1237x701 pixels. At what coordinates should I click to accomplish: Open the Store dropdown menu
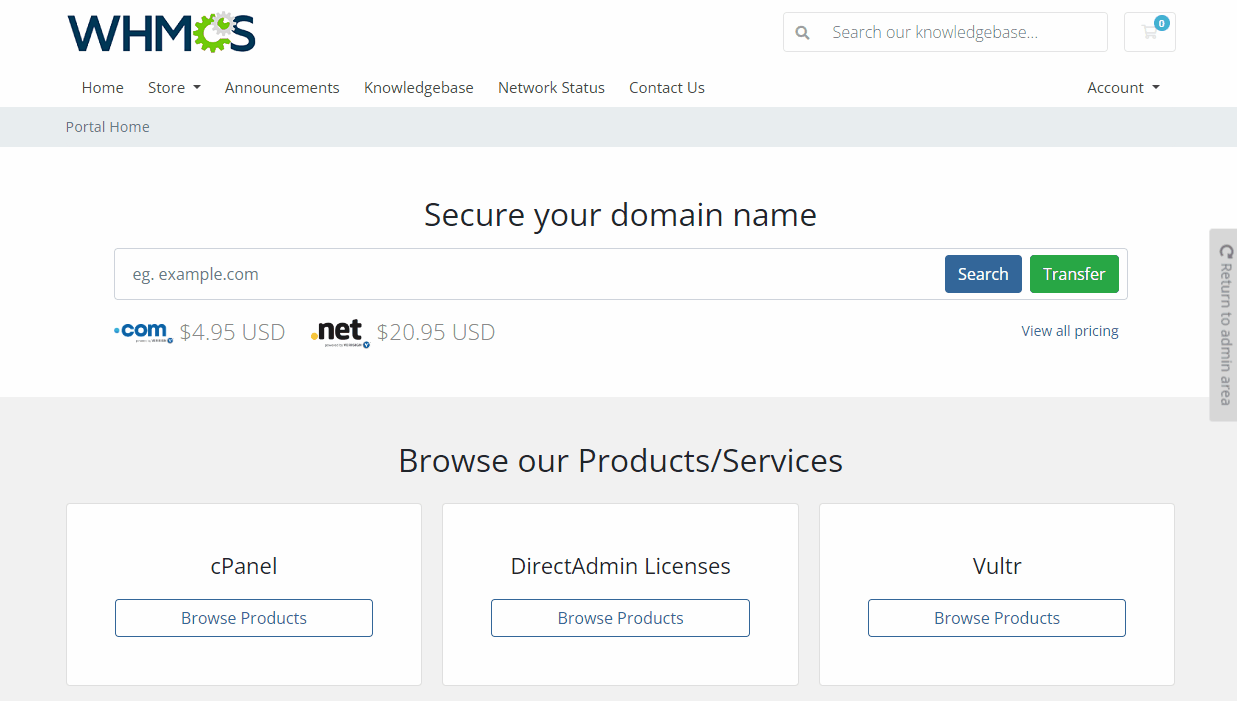click(174, 88)
